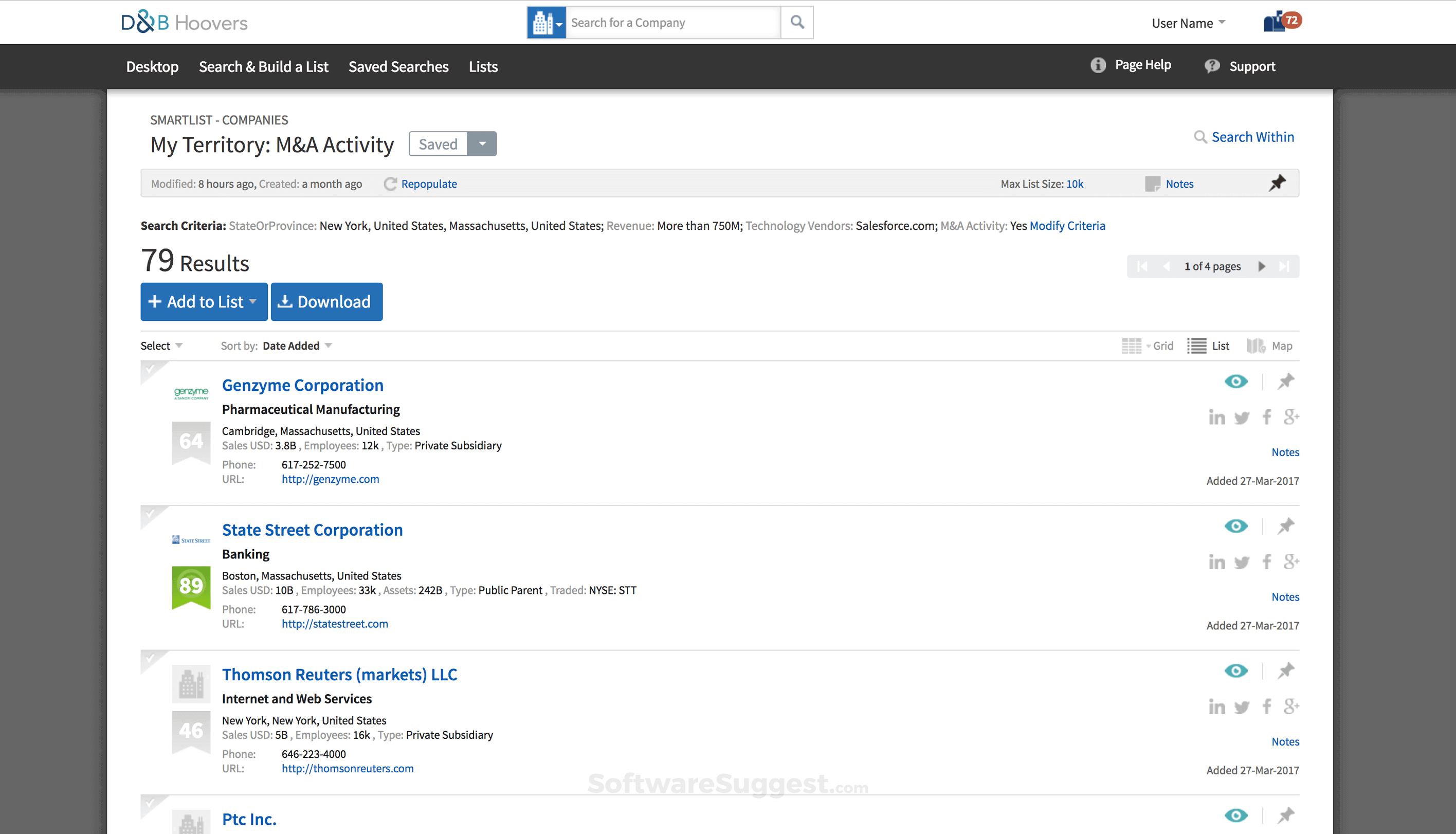Open Saved Searches navigation item
The image size is (1456, 834).
coord(398,66)
